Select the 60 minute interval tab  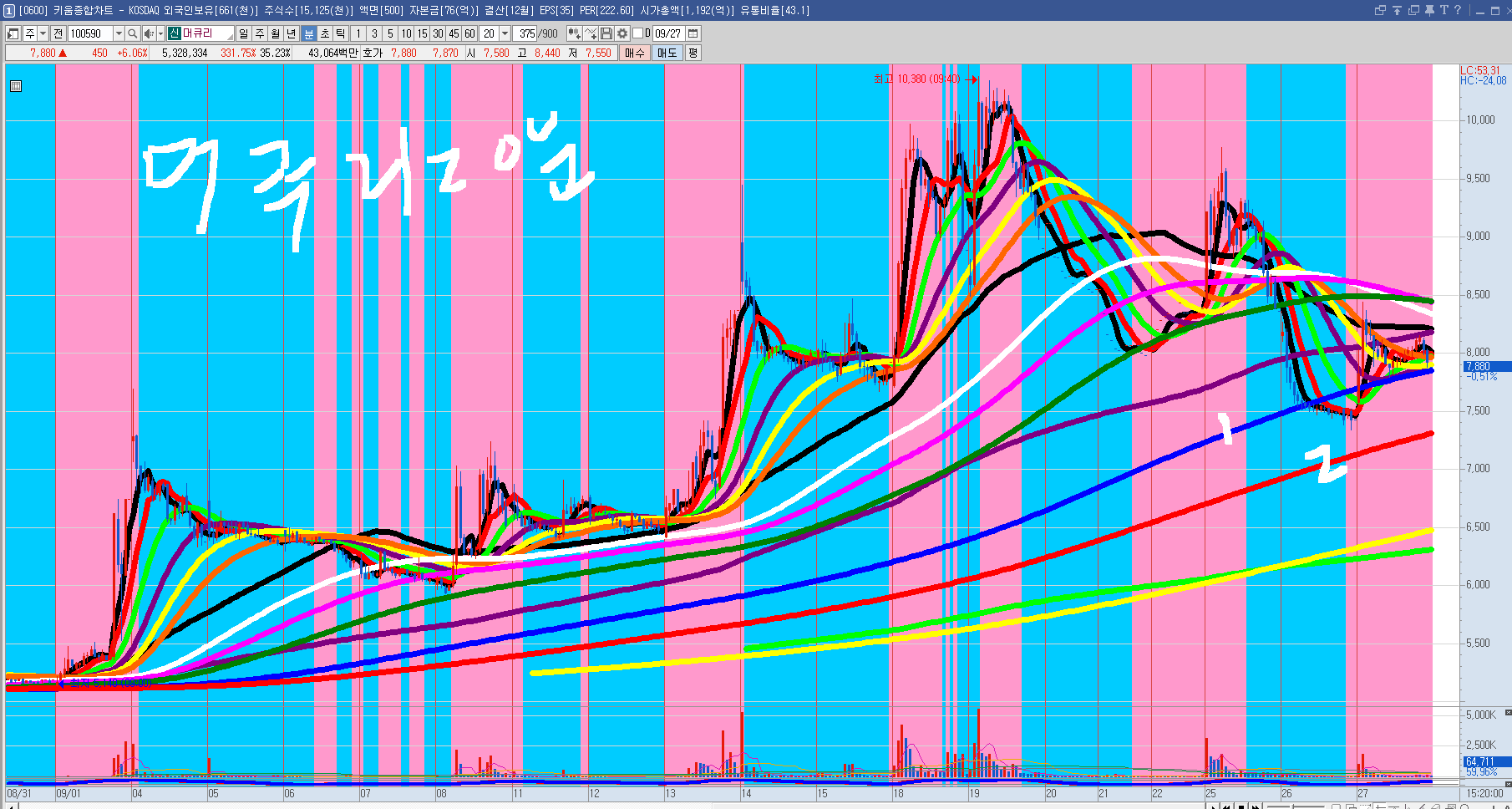[x=469, y=33]
